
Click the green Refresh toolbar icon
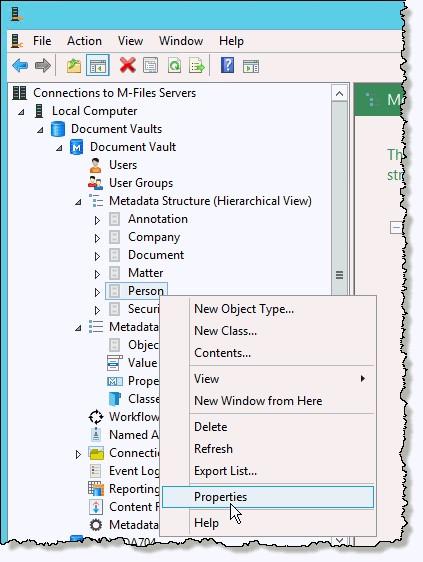pos(175,66)
